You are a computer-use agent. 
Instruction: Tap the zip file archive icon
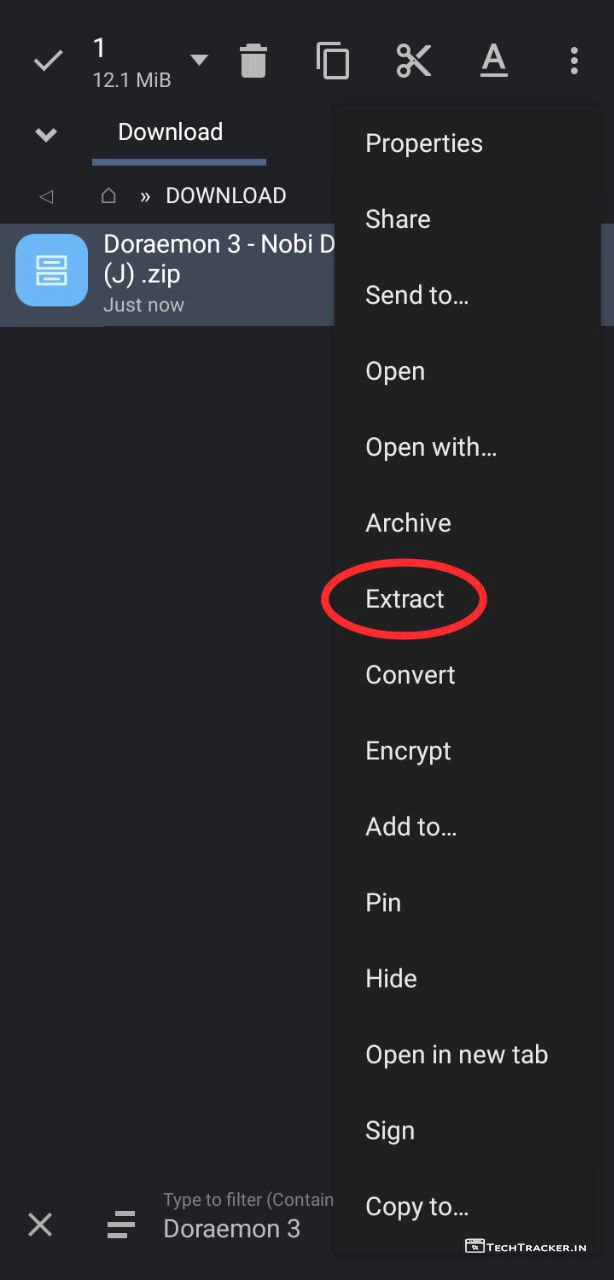click(52, 270)
